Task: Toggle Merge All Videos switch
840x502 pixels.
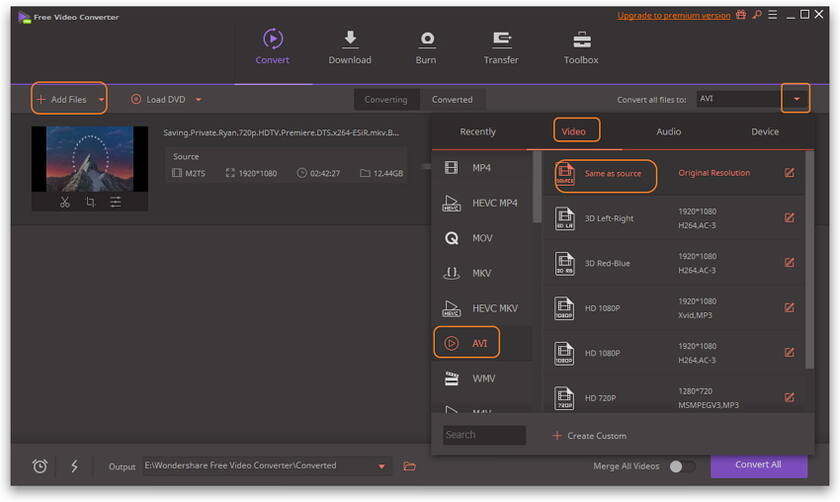Action: coord(682,466)
